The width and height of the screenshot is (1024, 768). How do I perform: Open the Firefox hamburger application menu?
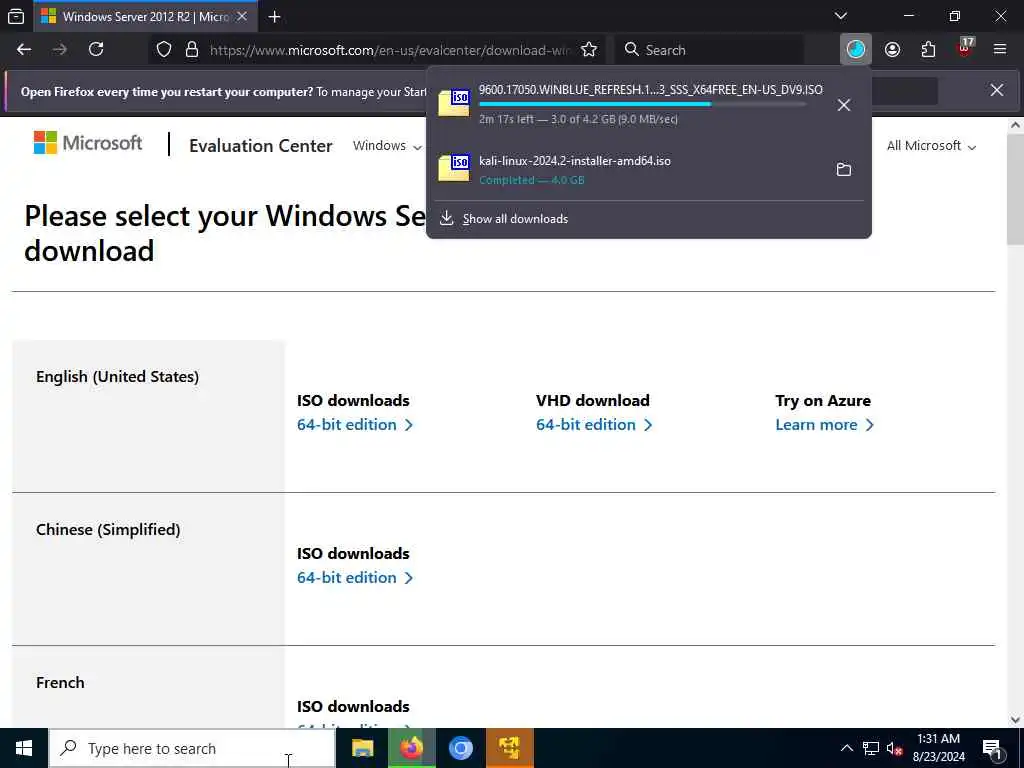(x=999, y=50)
